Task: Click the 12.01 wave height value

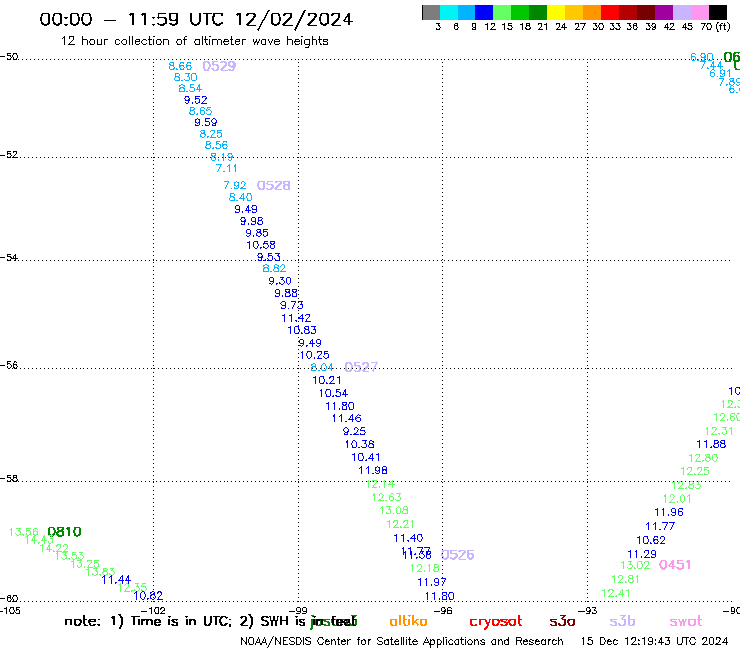Action: click(677, 498)
